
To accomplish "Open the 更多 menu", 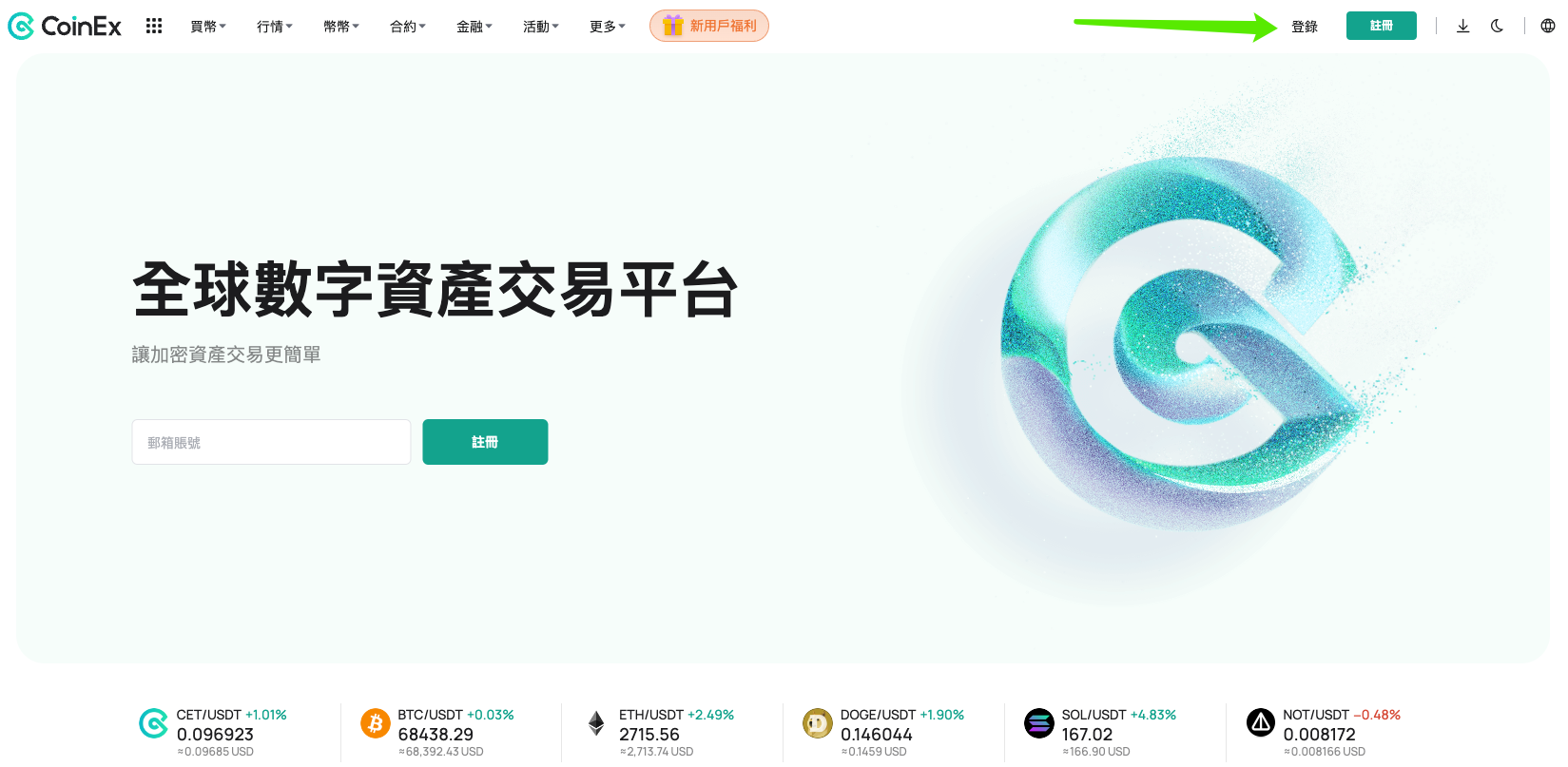I will (608, 27).
